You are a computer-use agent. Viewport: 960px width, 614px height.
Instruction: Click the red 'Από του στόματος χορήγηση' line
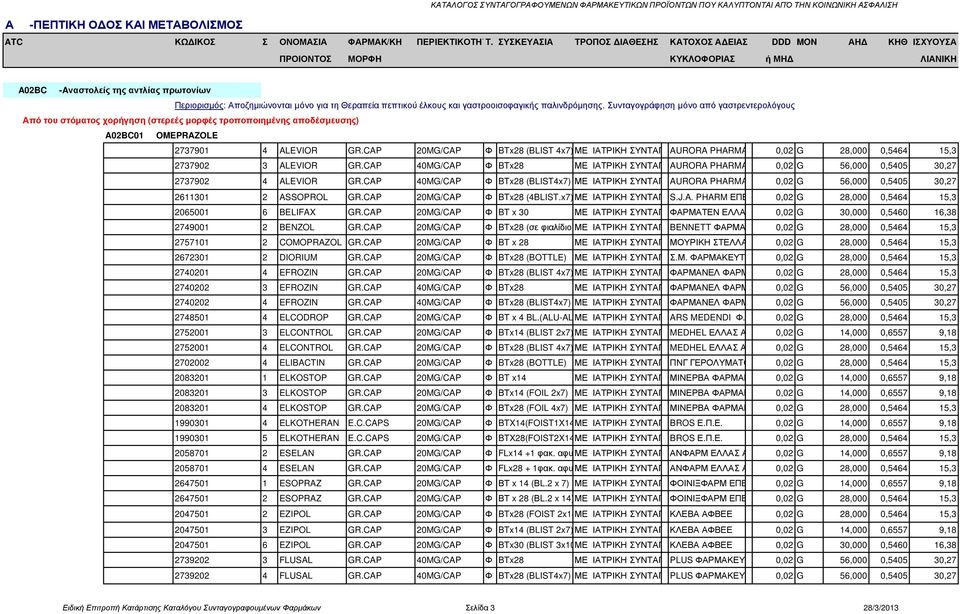click(x=190, y=121)
